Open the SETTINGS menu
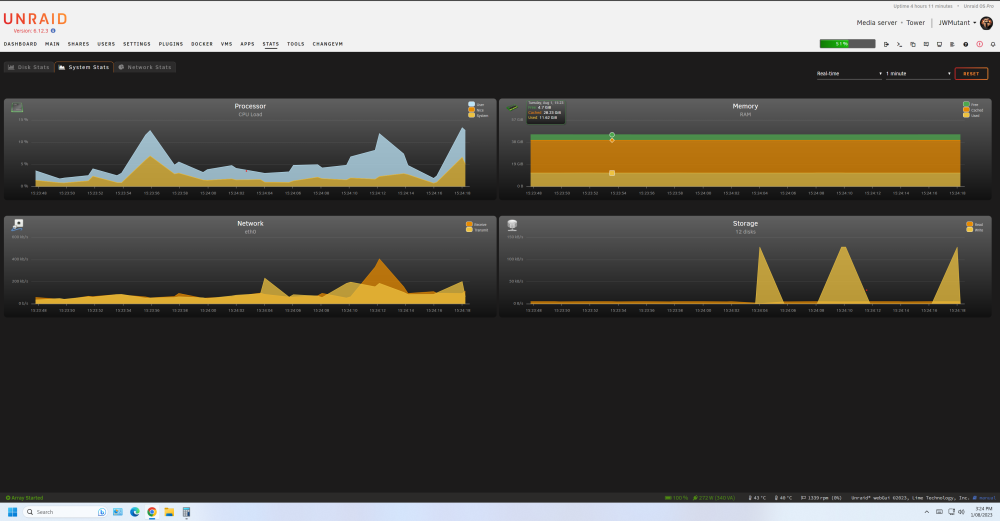The image size is (1000, 521). (137, 44)
